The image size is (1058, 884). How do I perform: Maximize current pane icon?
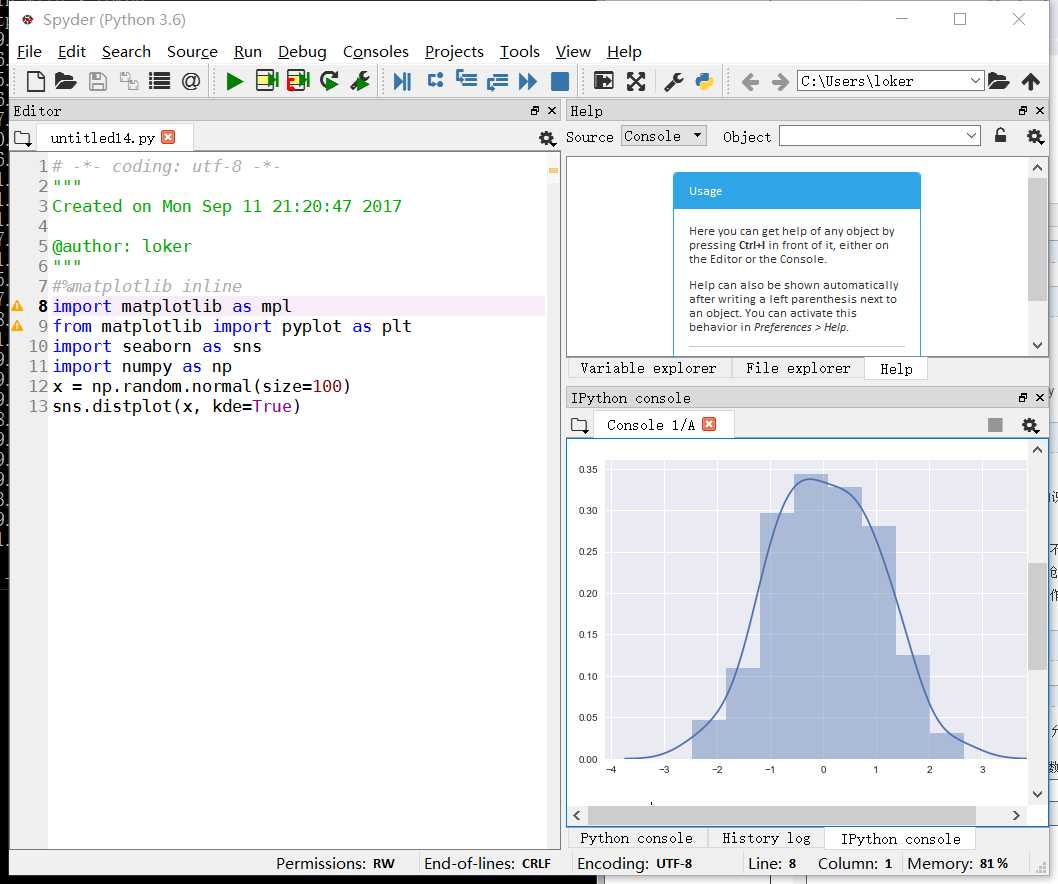pyautogui.click(x=604, y=82)
